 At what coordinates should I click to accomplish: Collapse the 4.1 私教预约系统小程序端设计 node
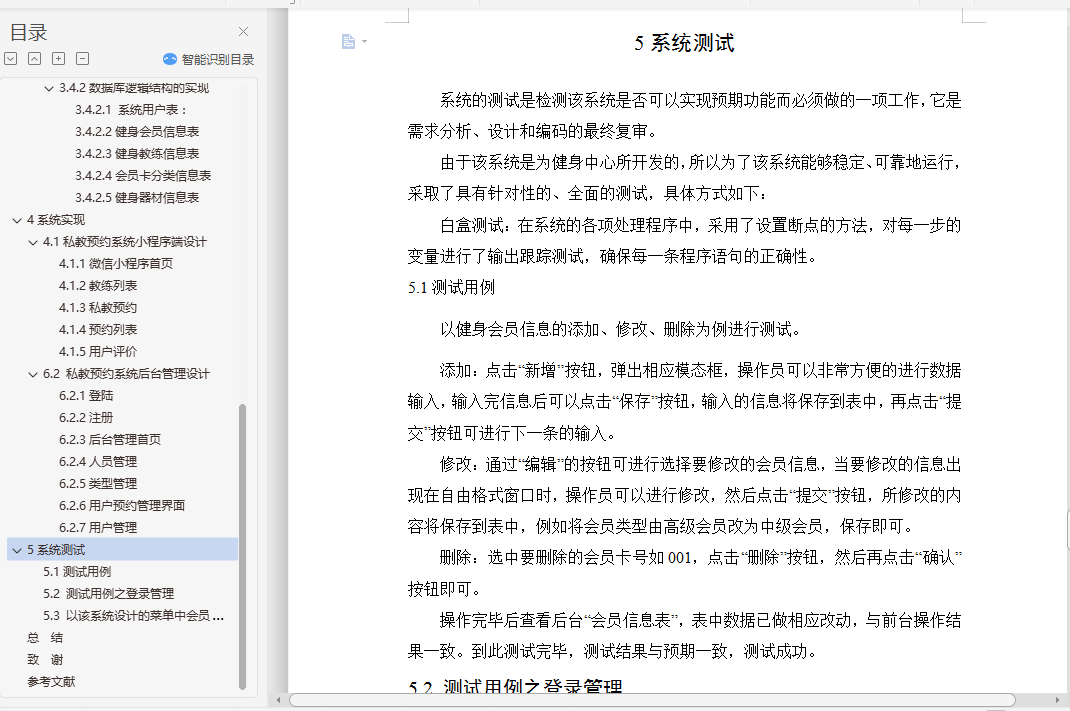33,242
